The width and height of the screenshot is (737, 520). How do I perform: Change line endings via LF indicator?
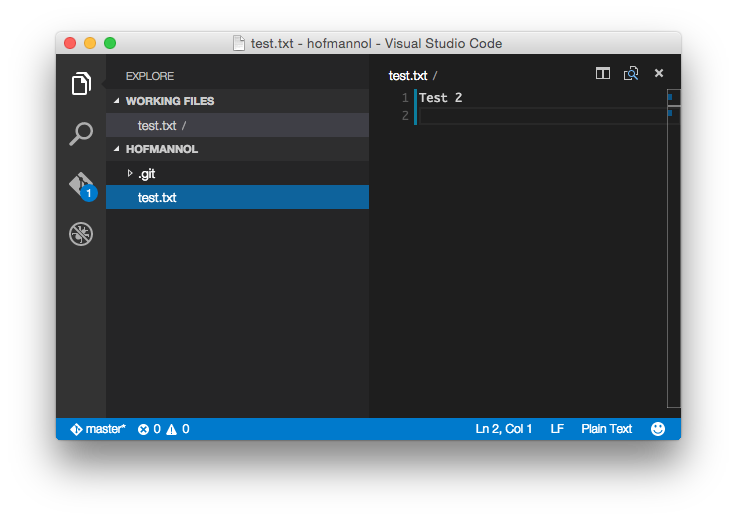coord(557,429)
